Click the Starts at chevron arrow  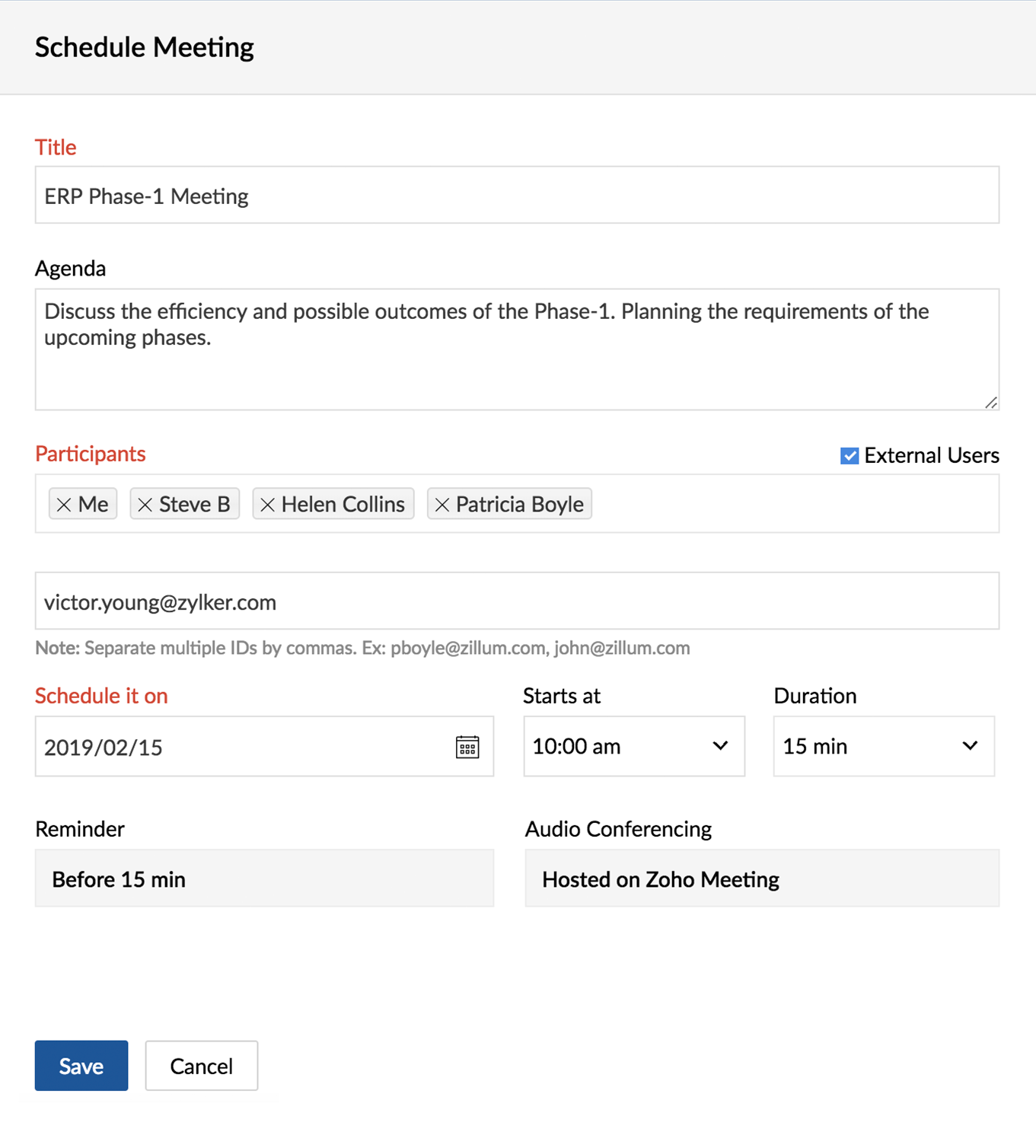pos(720,746)
